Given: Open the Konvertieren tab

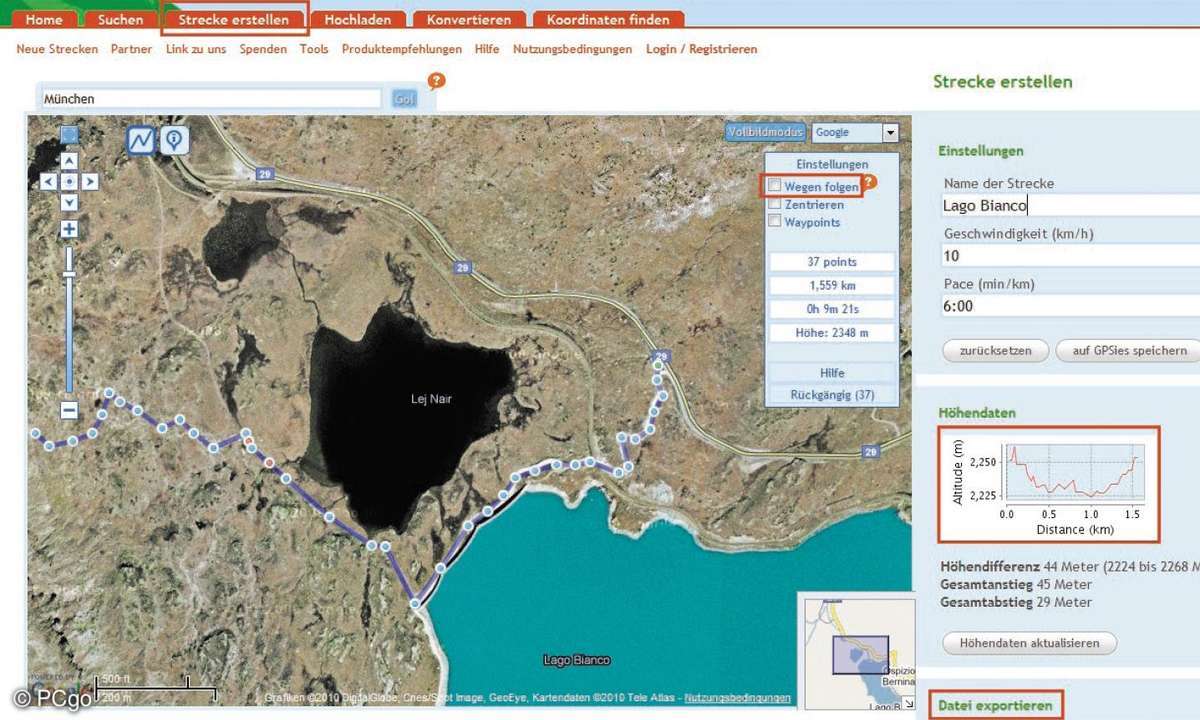Looking at the screenshot, I should click(x=469, y=20).
